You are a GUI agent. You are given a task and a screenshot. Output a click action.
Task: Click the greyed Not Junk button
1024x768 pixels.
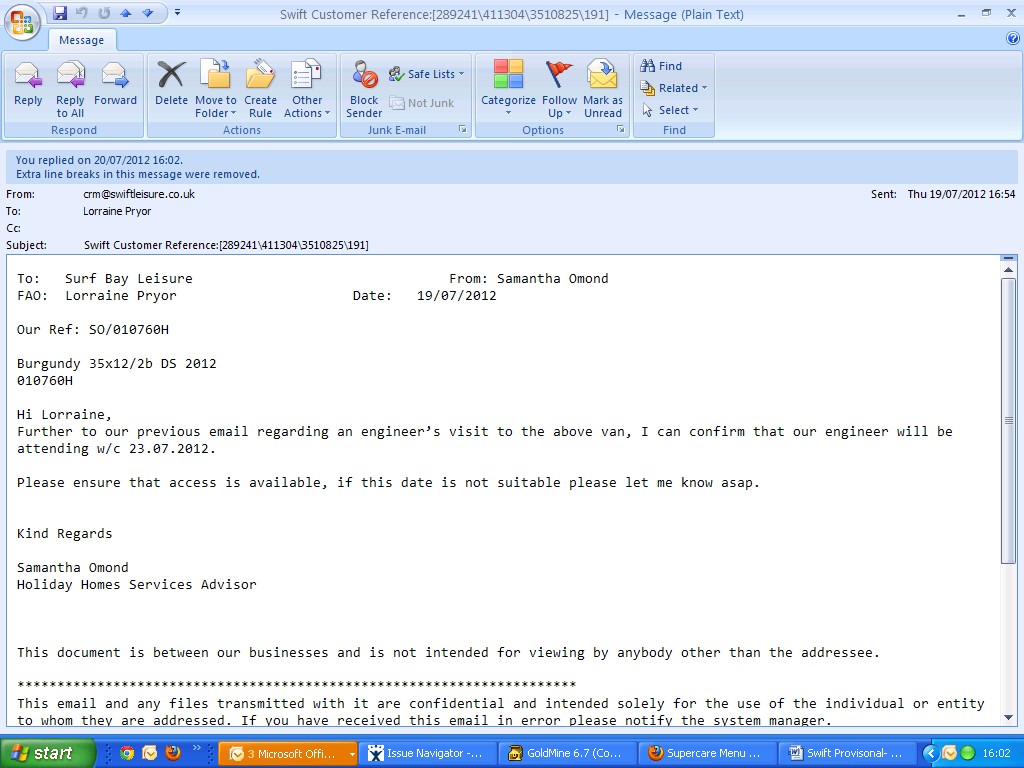tap(421, 103)
